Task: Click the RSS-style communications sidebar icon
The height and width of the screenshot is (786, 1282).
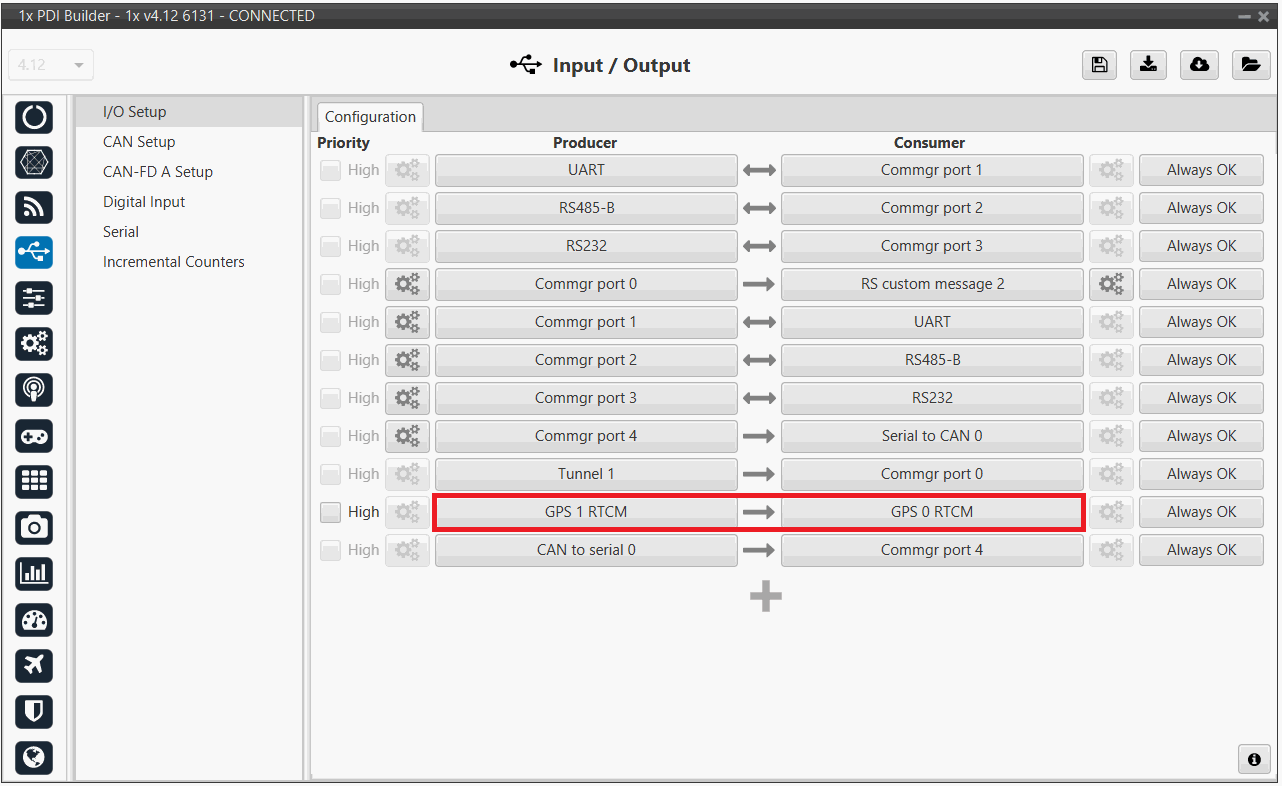Action: [x=34, y=207]
